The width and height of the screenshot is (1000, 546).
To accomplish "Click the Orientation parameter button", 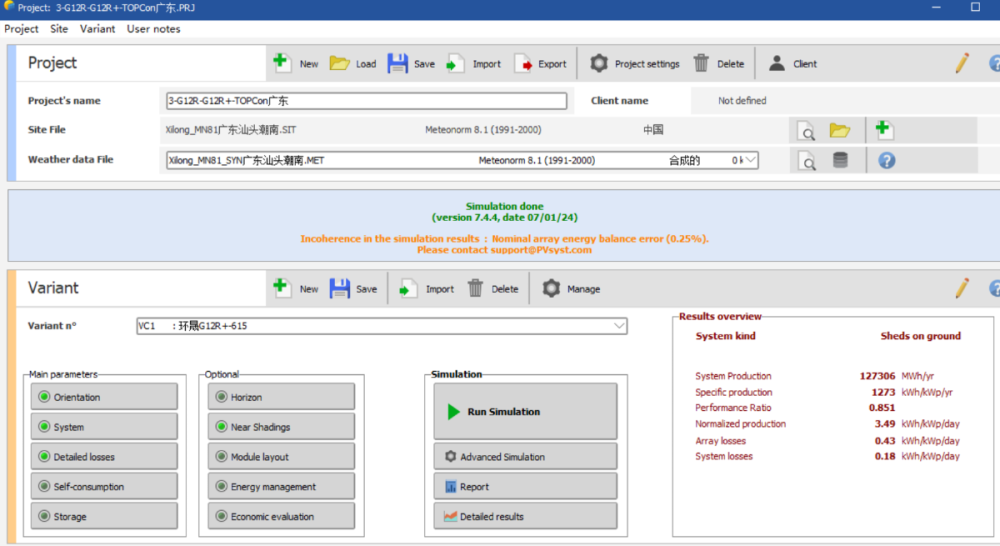I will coord(104,397).
